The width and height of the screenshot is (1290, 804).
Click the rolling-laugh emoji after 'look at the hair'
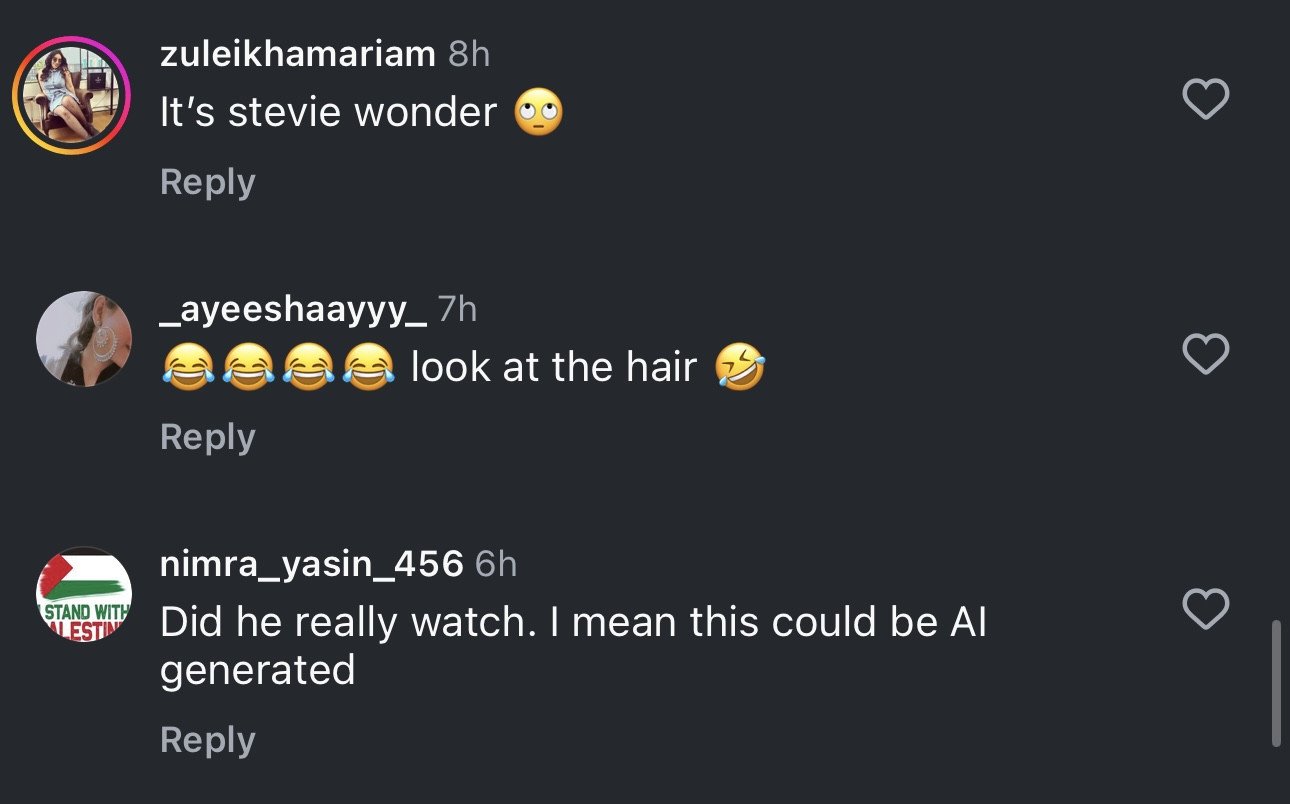click(x=740, y=368)
